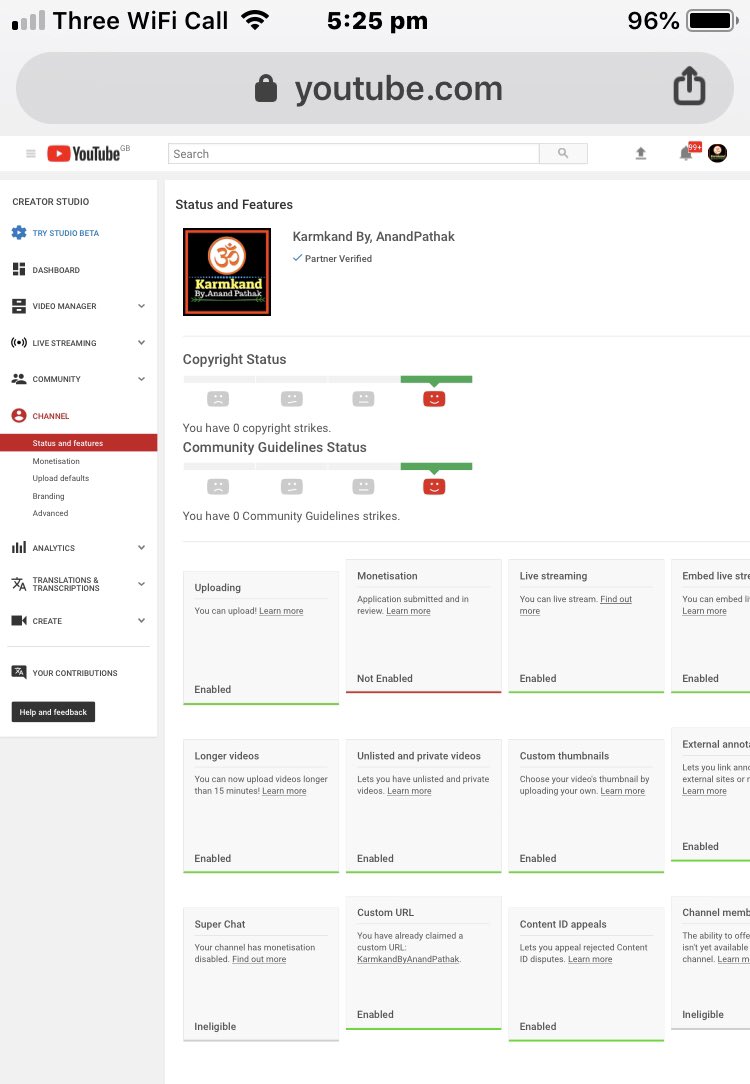The image size is (750, 1084).
Task: Open Branding in the sidebar
Action: click(48, 496)
